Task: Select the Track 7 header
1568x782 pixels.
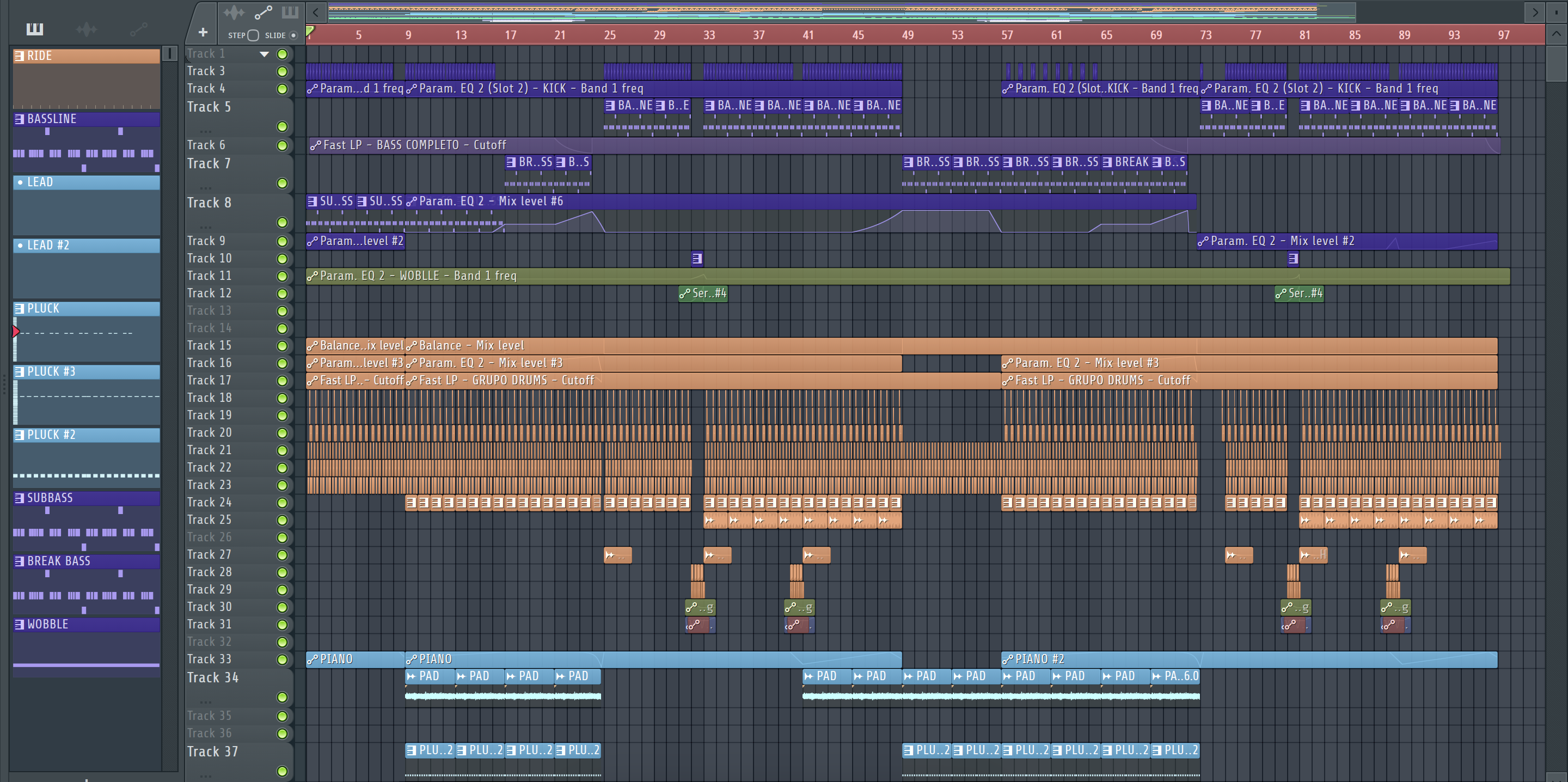Action: tap(239, 174)
